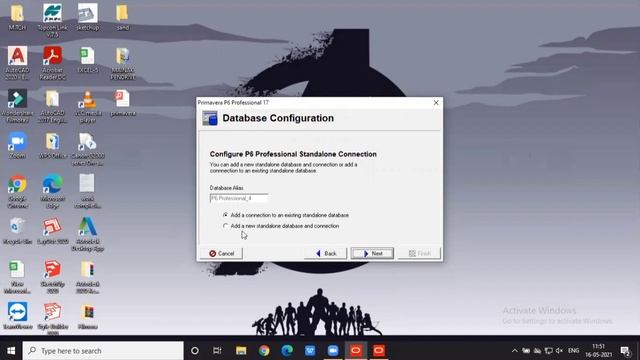Screen dimensions: 640x360
Task: Close the Primavera P6 Professional 17 dialog
Action: coord(436,102)
